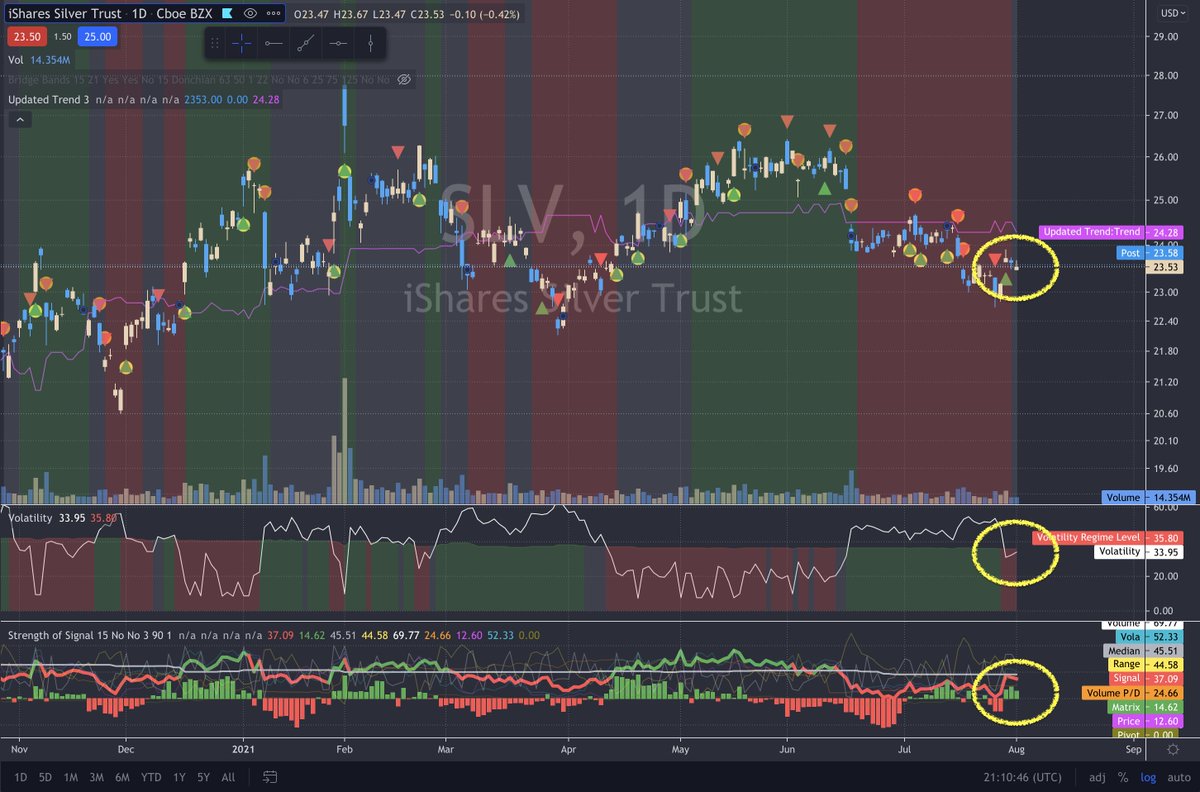
Task: Open the go-to-date calendar icon
Action: pyautogui.click(x=270, y=776)
